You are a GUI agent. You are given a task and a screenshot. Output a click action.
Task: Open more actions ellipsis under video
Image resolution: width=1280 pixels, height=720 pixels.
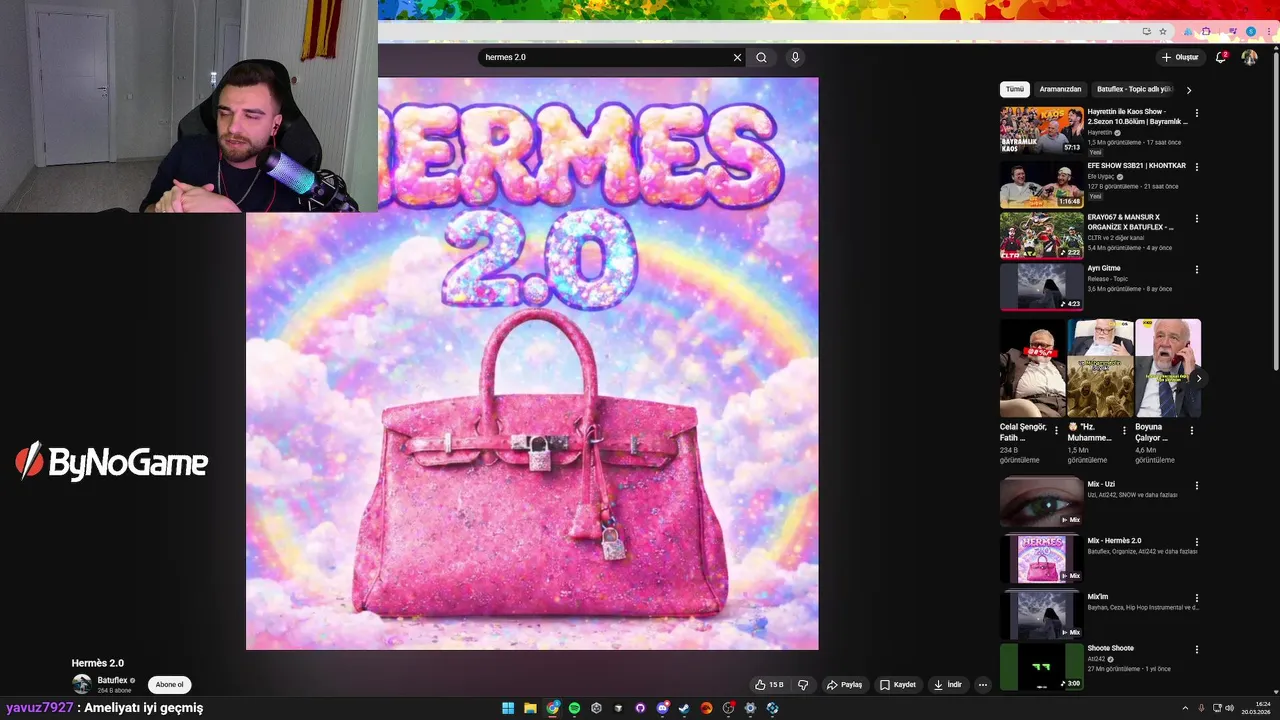(x=983, y=685)
